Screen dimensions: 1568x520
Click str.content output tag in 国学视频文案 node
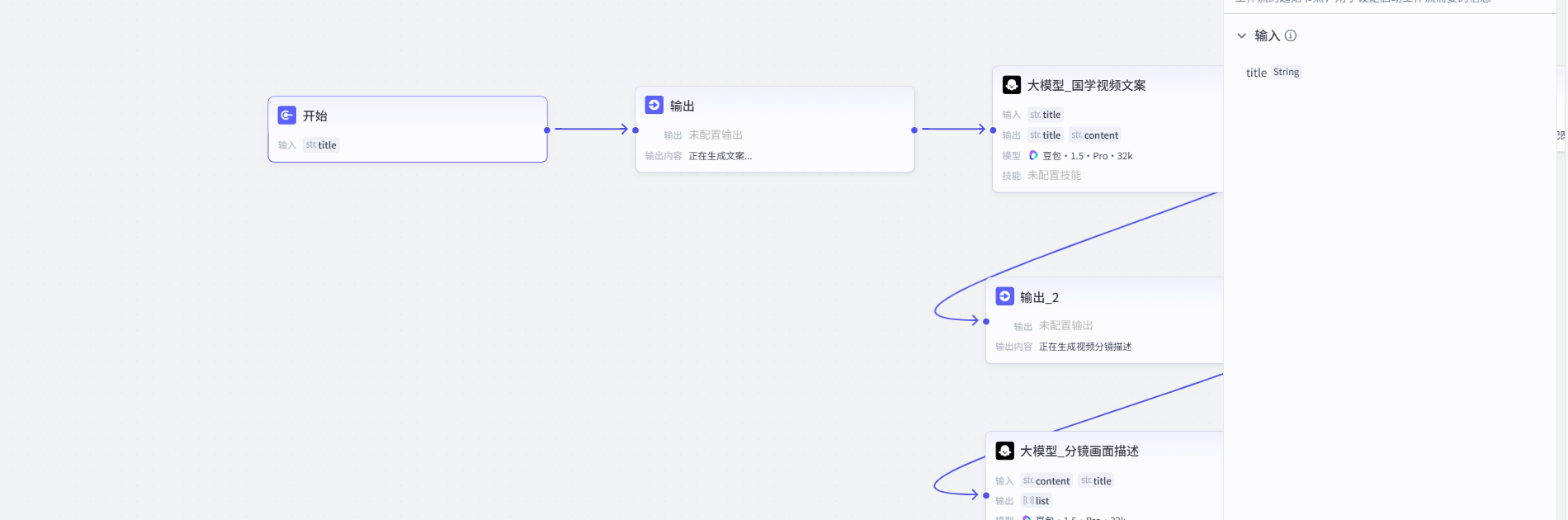tap(1095, 135)
